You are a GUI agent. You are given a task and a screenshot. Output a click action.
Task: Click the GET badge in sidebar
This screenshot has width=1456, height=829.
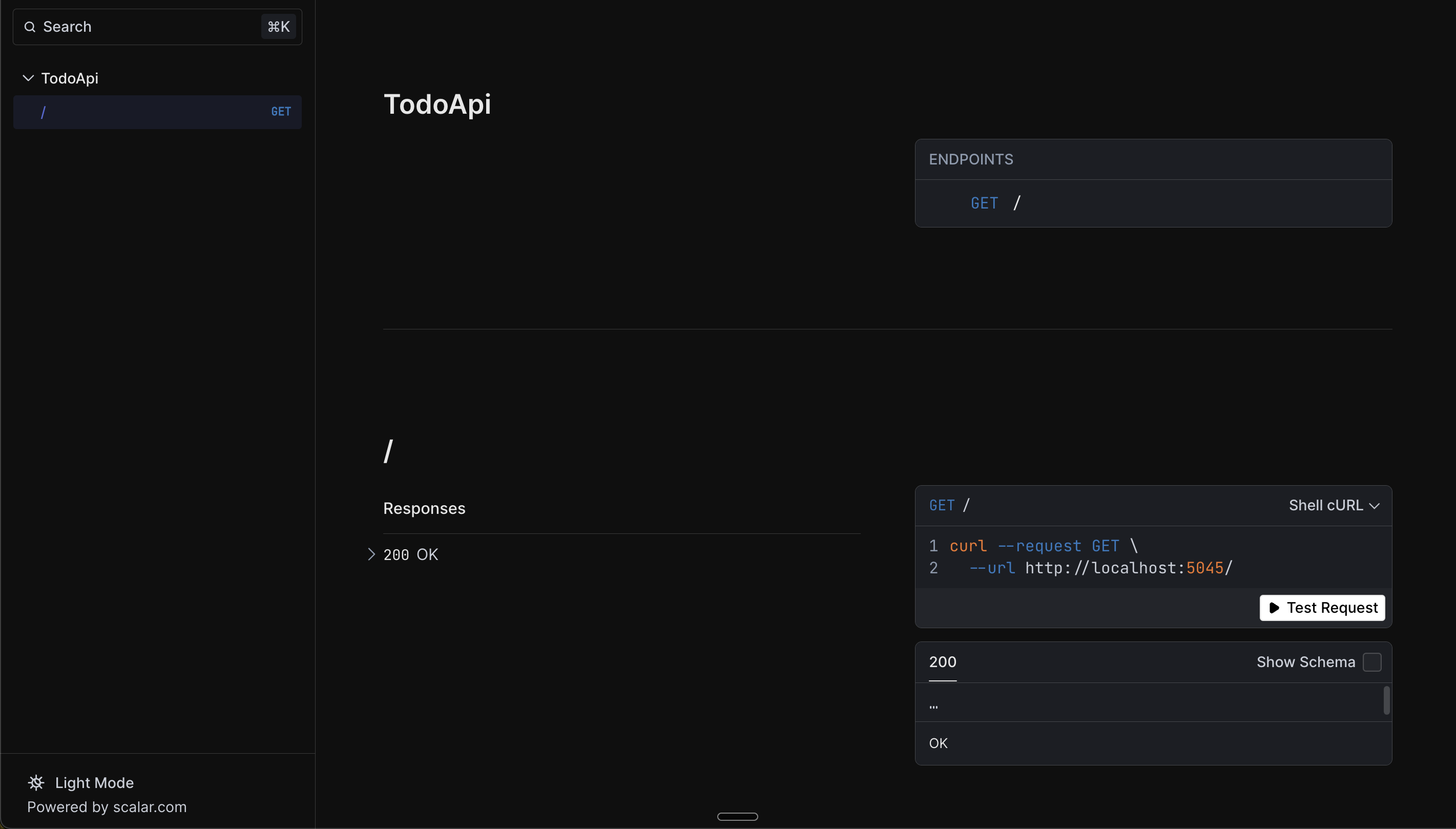pyautogui.click(x=281, y=112)
